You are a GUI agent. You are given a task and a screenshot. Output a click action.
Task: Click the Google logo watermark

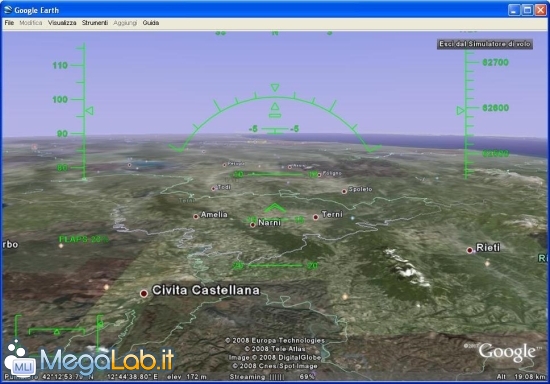tap(507, 352)
